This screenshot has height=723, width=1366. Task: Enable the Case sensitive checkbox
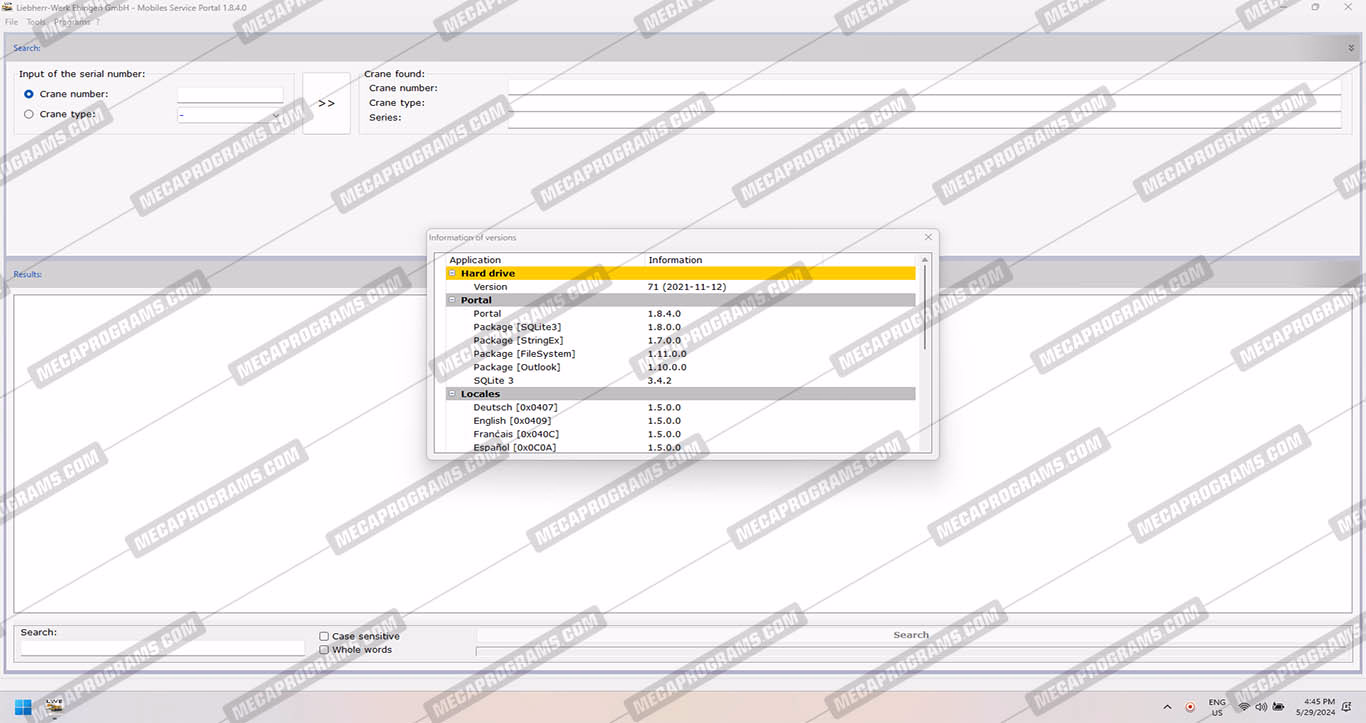pyautogui.click(x=324, y=636)
